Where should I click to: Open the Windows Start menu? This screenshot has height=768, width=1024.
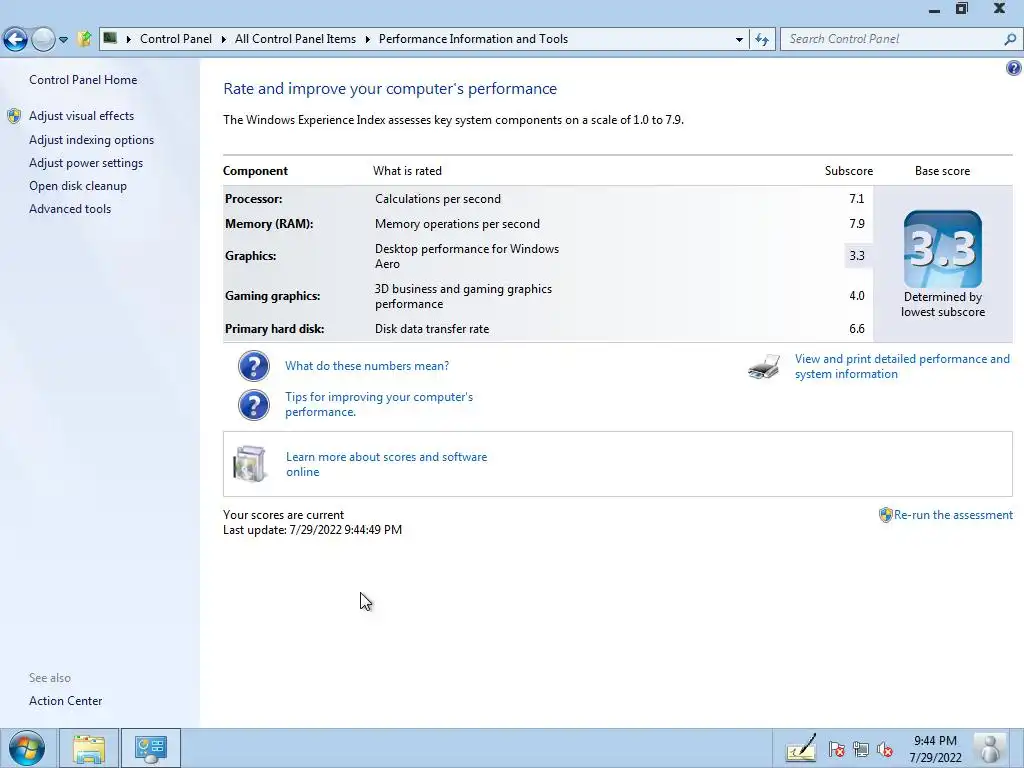pyautogui.click(x=26, y=748)
